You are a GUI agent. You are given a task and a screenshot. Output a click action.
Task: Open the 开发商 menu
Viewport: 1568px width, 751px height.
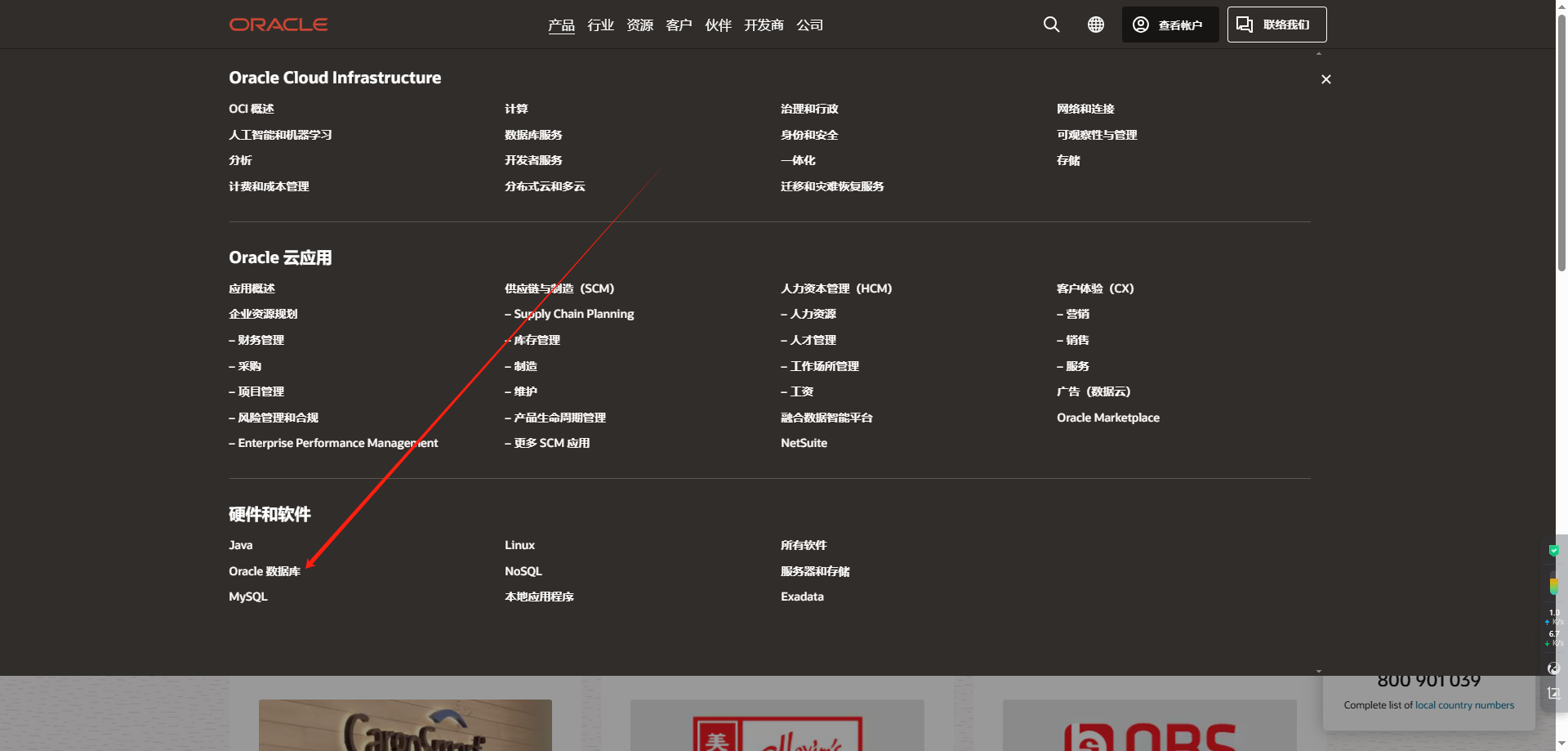pyautogui.click(x=764, y=25)
